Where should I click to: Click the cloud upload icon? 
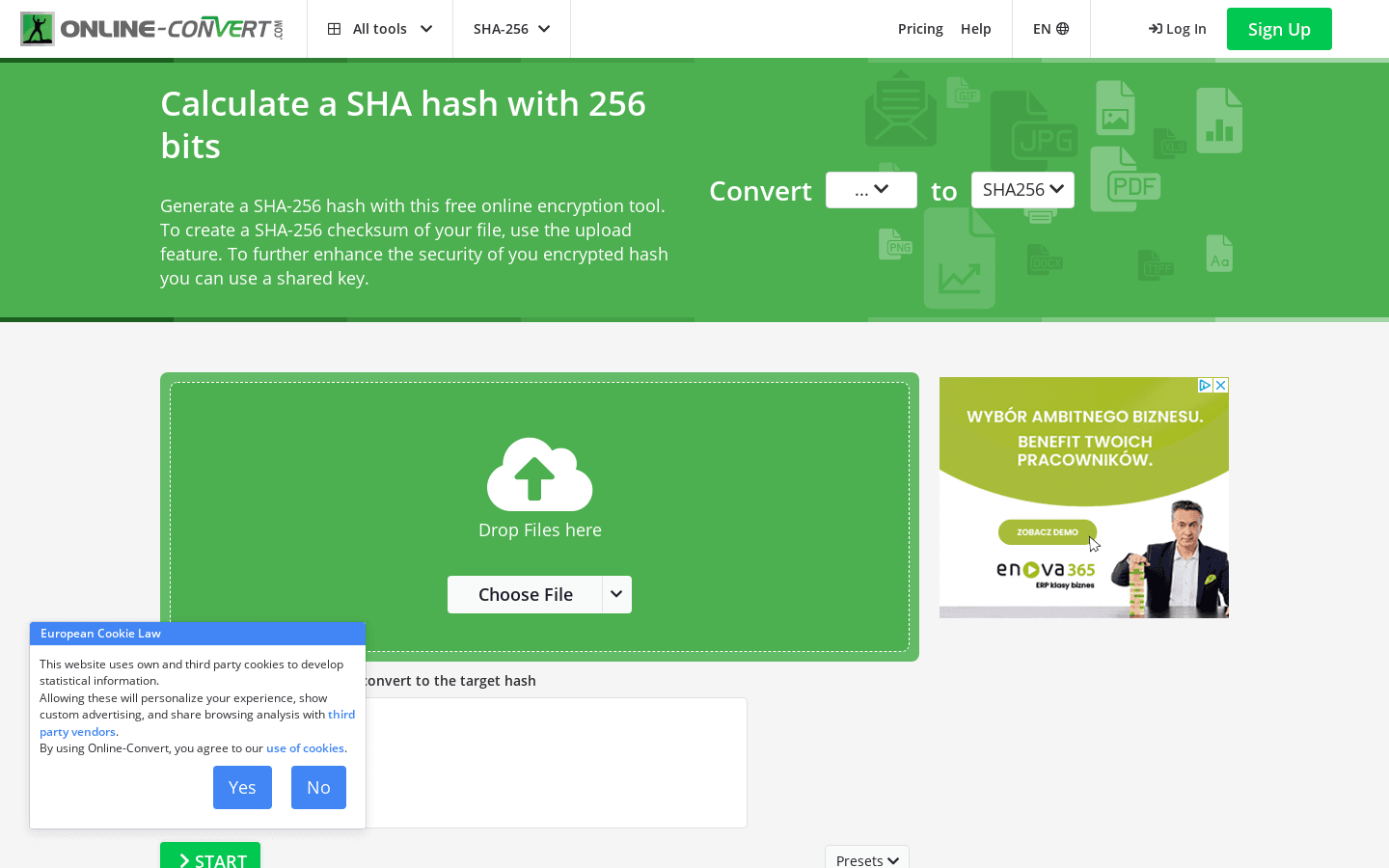tap(539, 475)
